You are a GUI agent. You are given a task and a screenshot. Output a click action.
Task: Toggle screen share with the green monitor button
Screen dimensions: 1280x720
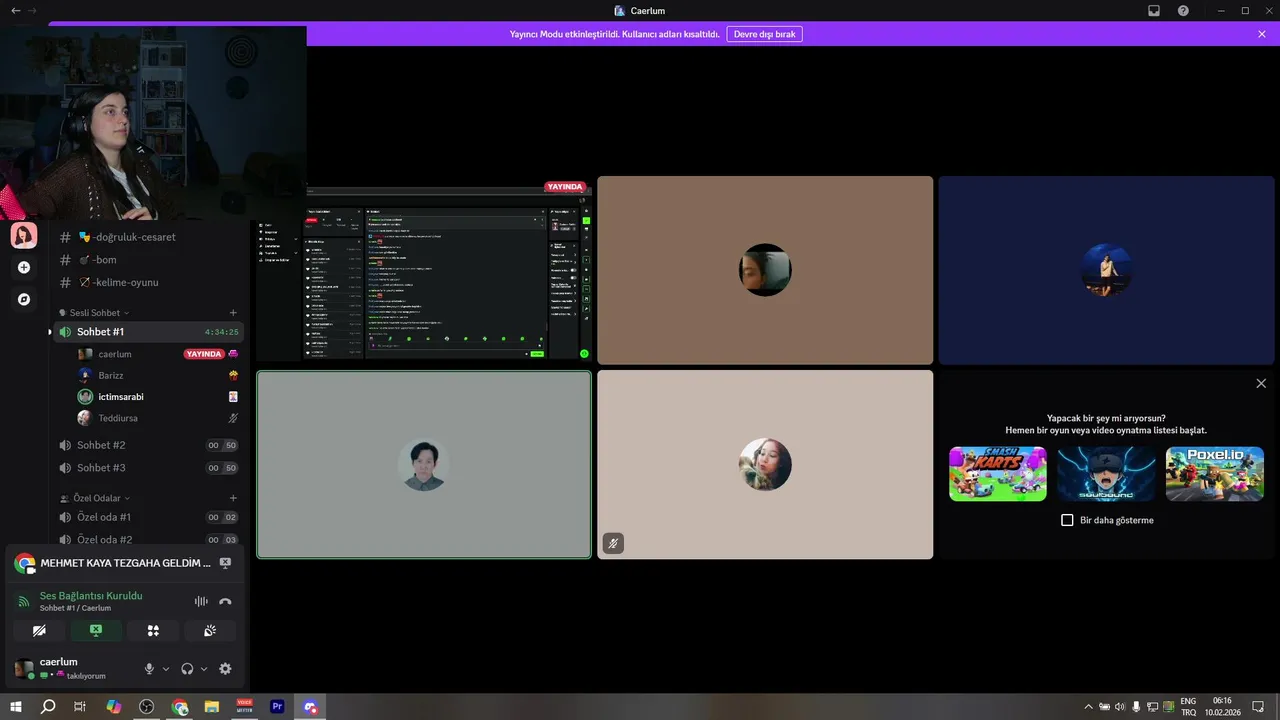[96, 631]
